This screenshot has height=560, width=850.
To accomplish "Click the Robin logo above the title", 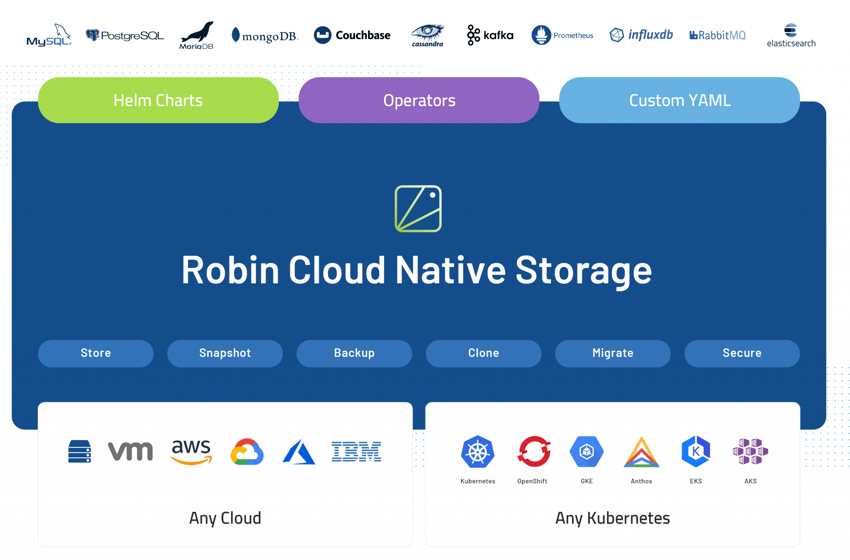I will pos(418,209).
